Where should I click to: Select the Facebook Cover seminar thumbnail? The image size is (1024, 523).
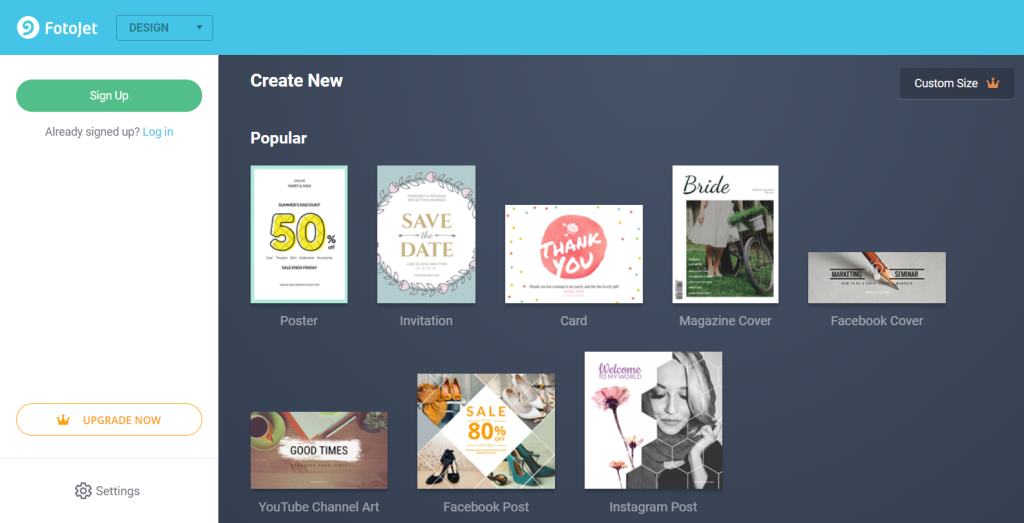pyautogui.click(x=876, y=277)
